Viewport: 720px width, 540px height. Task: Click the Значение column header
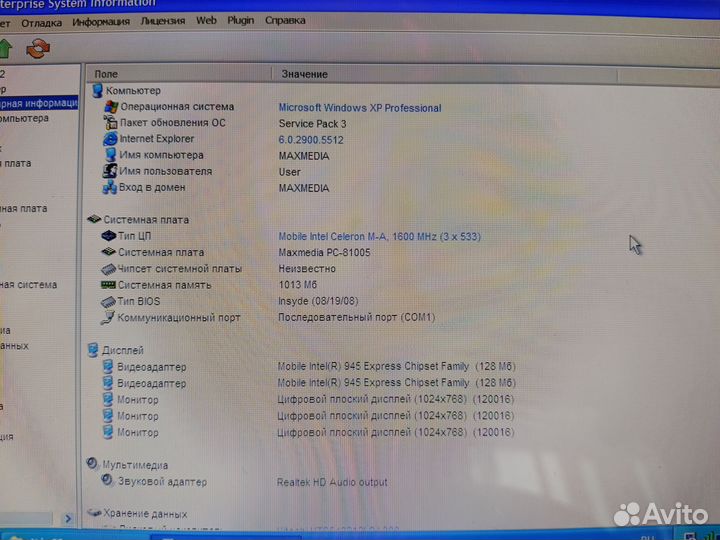coord(304,74)
